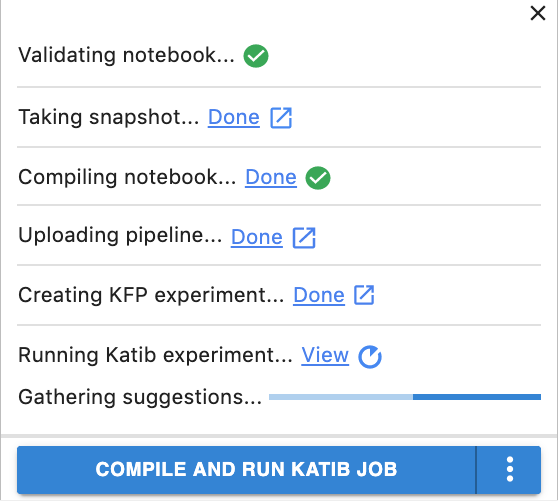Image resolution: width=558 pixels, height=501 pixels.
Task: Click the external link icon beside Creating KFP experiment
Action: pyautogui.click(x=364, y=295)
